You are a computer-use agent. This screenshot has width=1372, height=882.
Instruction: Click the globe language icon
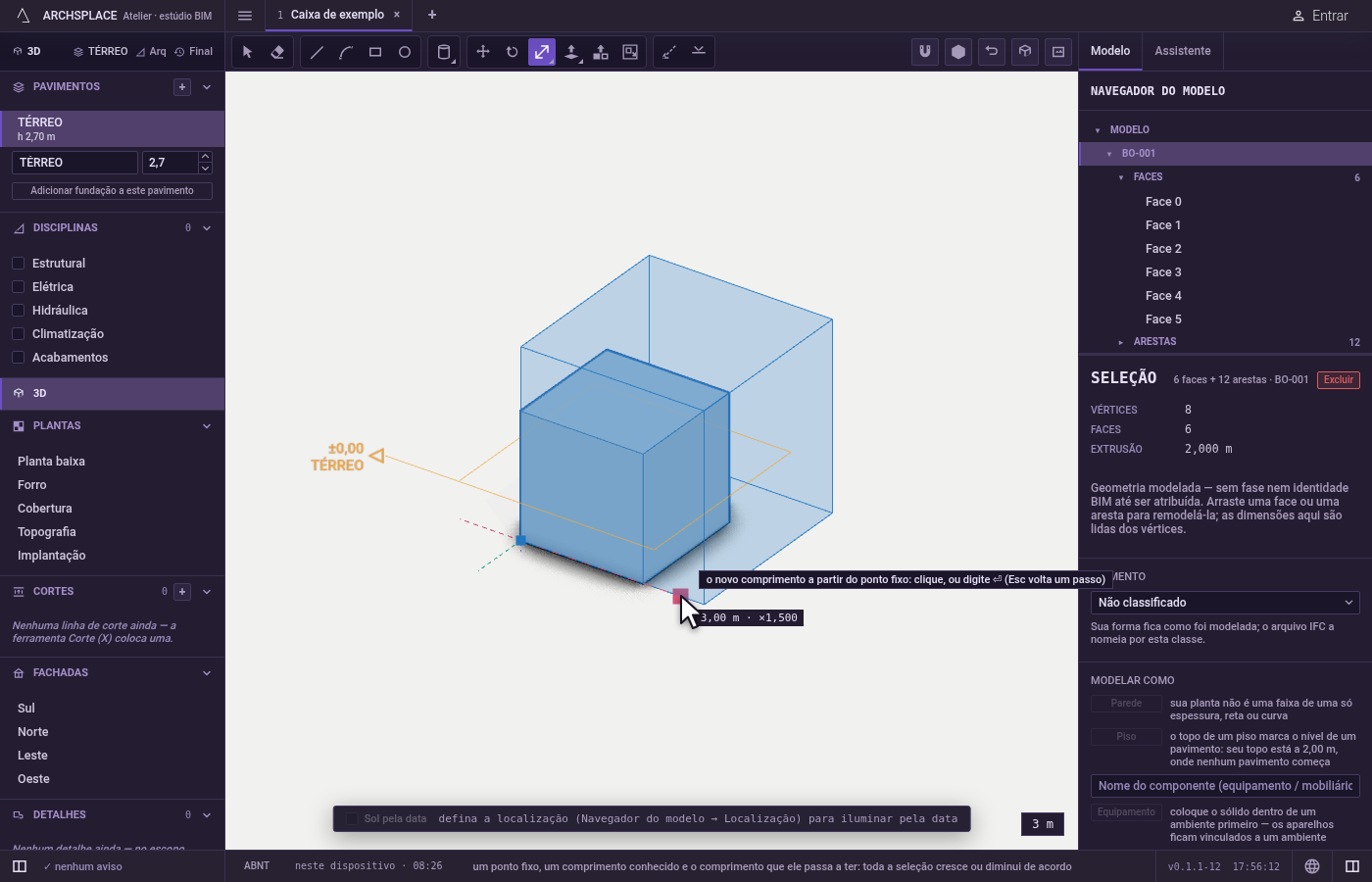(x=1312, y=866)
